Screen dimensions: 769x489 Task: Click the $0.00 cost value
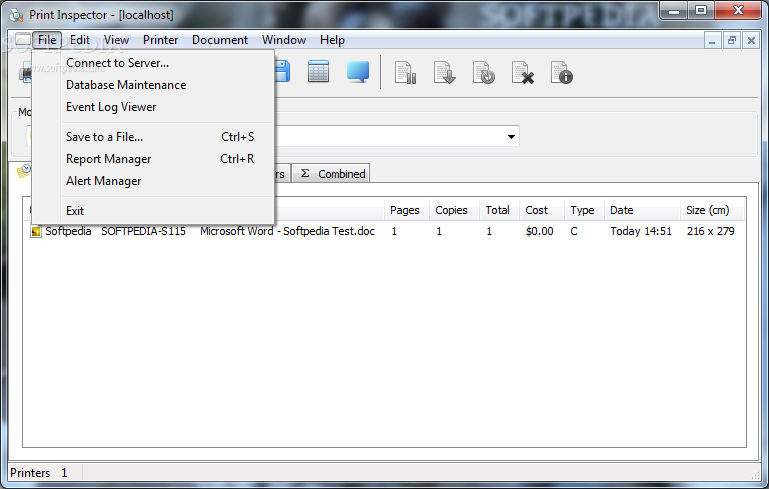pos(539,231)
